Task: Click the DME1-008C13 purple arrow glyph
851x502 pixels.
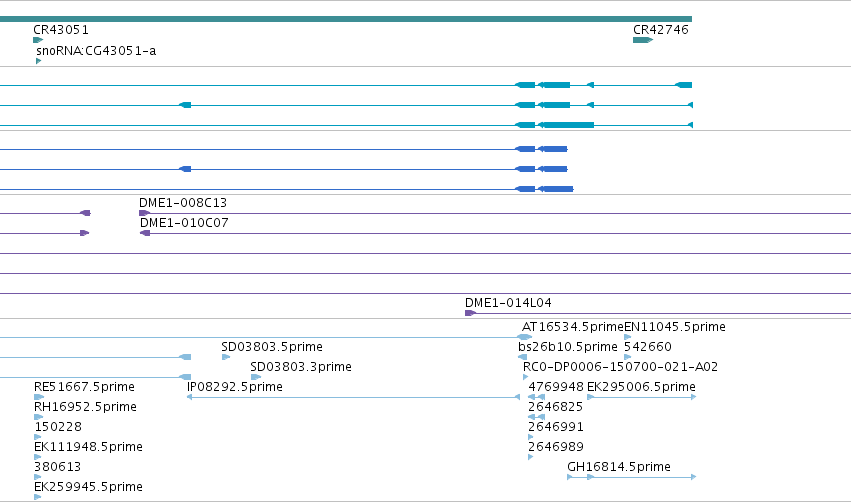Action: click(x=144, y=213)
